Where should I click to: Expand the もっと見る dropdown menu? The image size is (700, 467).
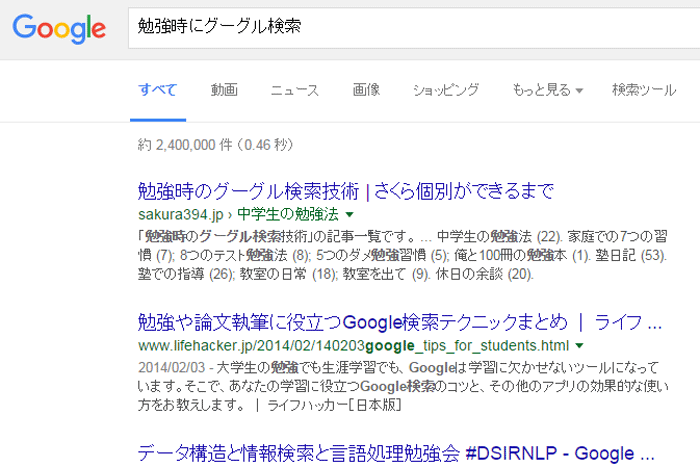(547, 90)
